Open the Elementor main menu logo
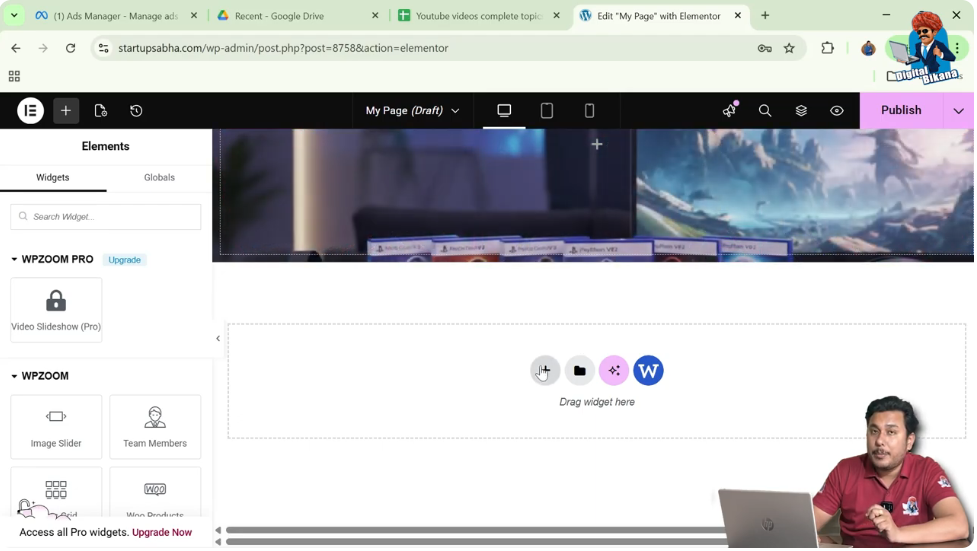This screenshot has height=551, width=977. coord(30,111)
